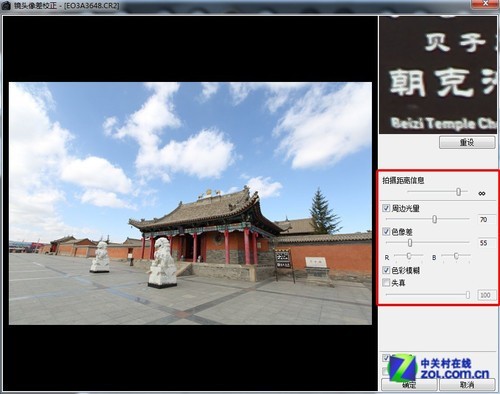Viewport: 500px width, 394px height.
Task: Enable the 失真 distortion checkbox
Action: (386, 283)
